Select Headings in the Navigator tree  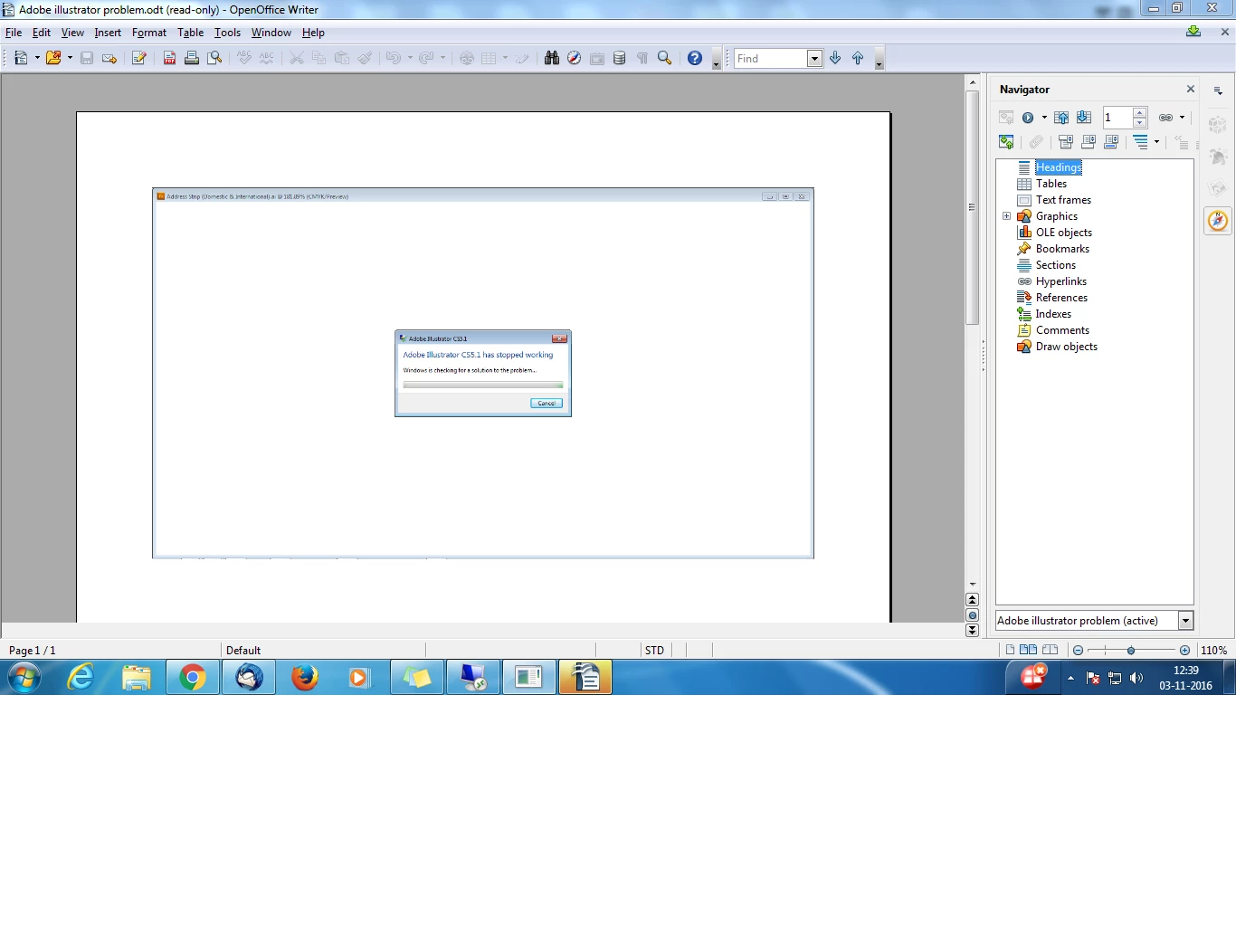[x=1059, y=167]
